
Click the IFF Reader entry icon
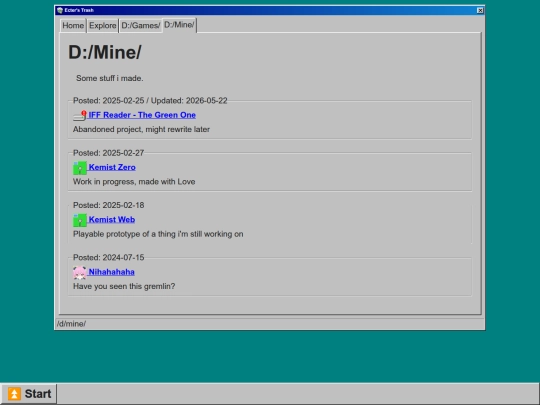point(80,115)
